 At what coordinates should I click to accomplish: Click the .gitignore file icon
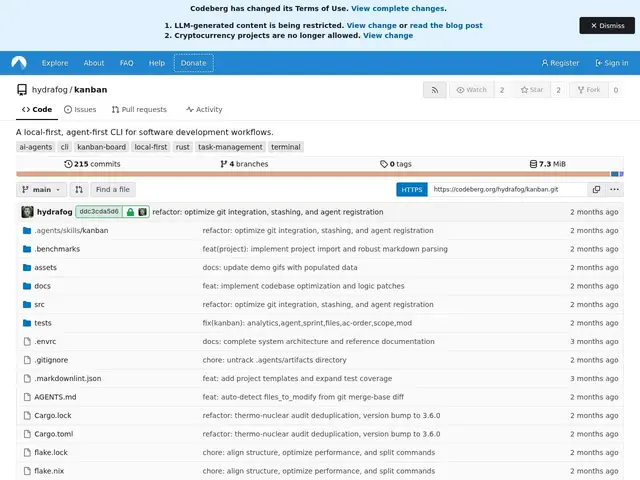pyautogui.click(x=27, y=360)
